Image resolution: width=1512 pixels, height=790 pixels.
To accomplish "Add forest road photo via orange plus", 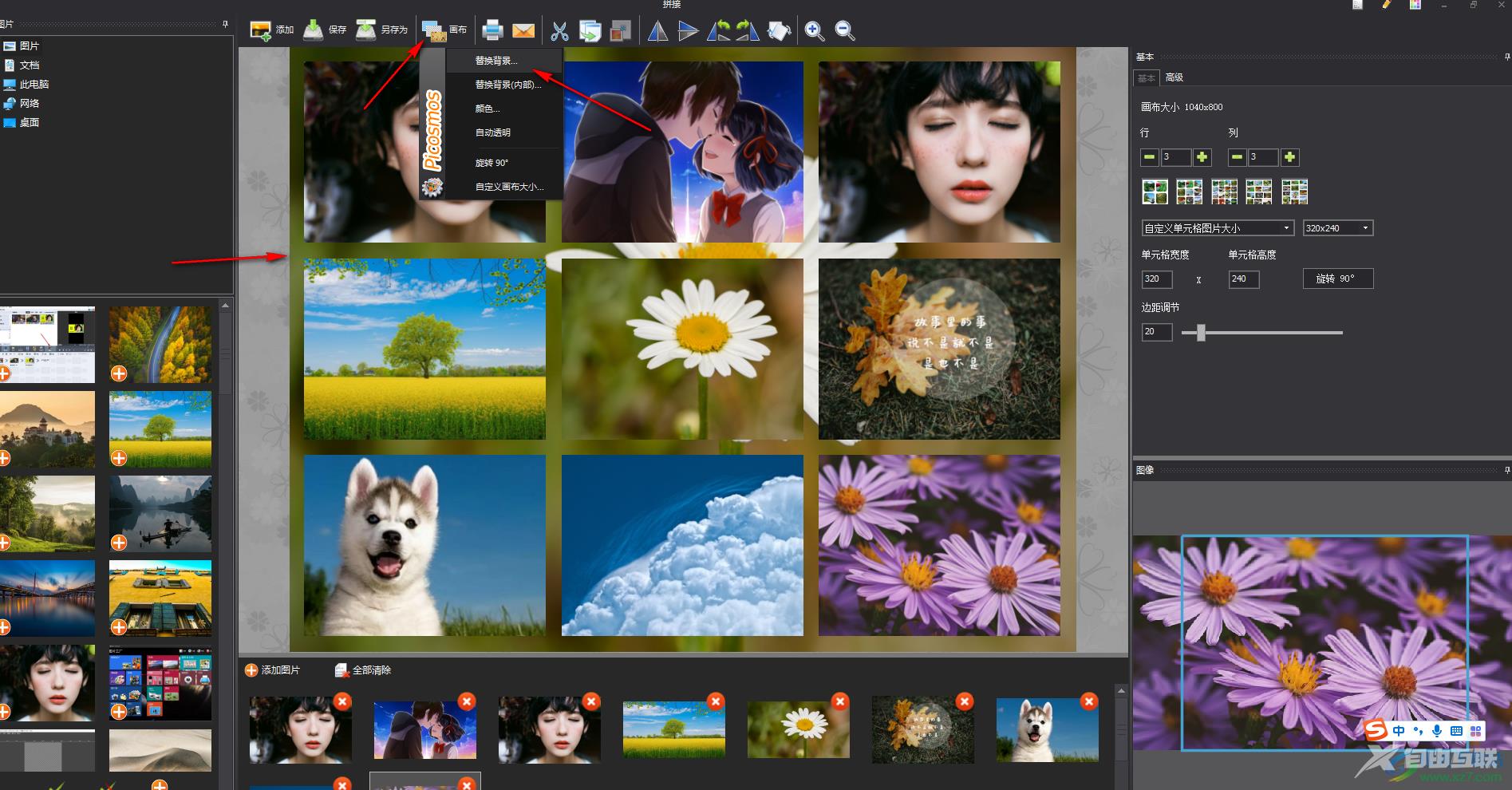I will tap(119, 373).
